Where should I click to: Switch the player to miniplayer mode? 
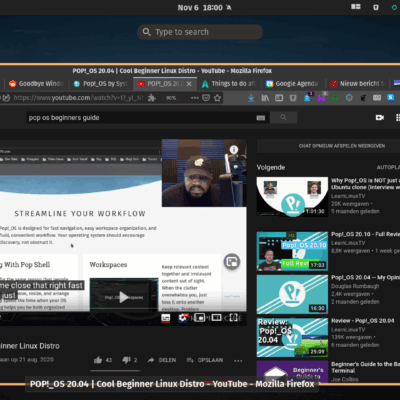coord(199,318)
